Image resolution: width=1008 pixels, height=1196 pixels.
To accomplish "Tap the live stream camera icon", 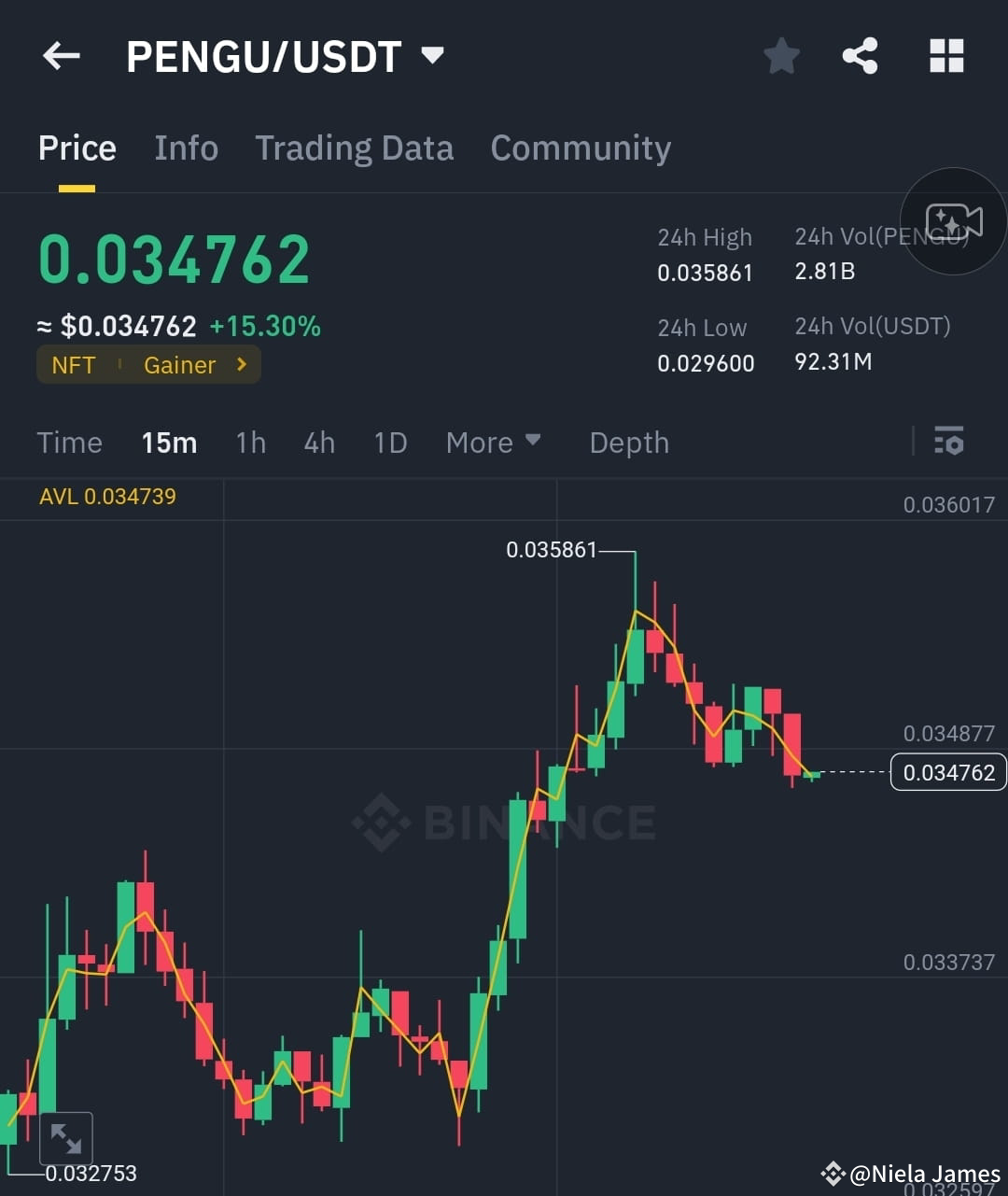I will coord(953,222).
